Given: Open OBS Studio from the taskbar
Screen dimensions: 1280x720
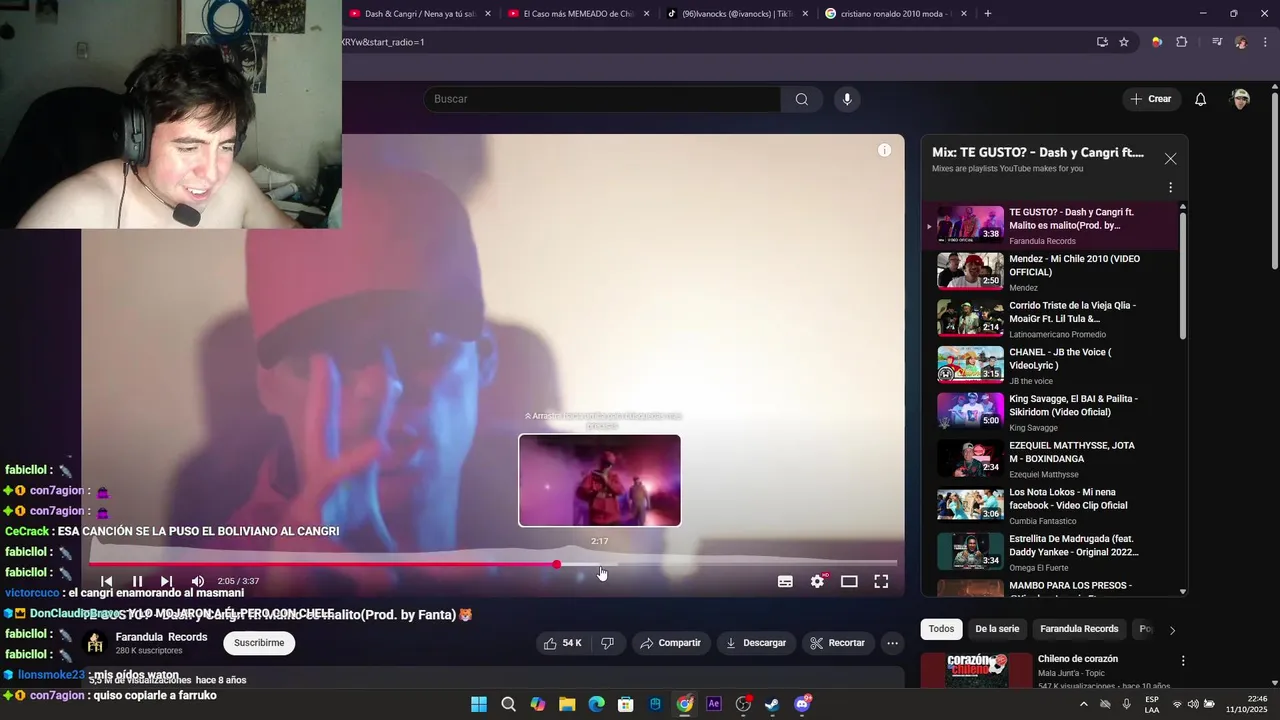Looking at the screenshot, I should click(x=743, y=704).
